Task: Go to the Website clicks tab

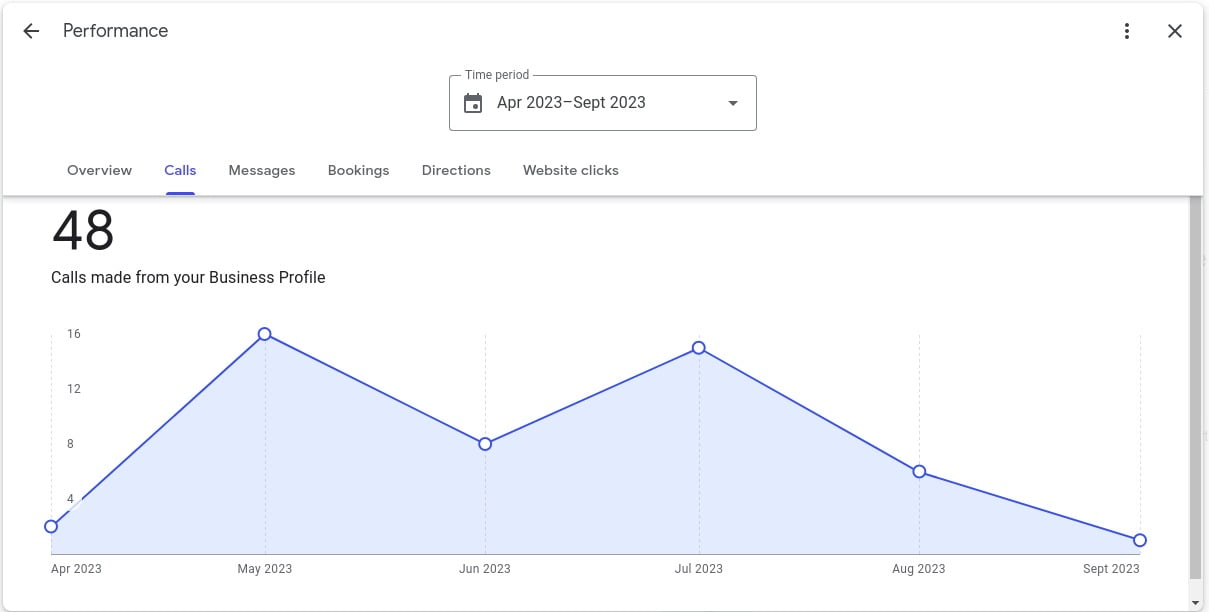Action: coord(571,170)
